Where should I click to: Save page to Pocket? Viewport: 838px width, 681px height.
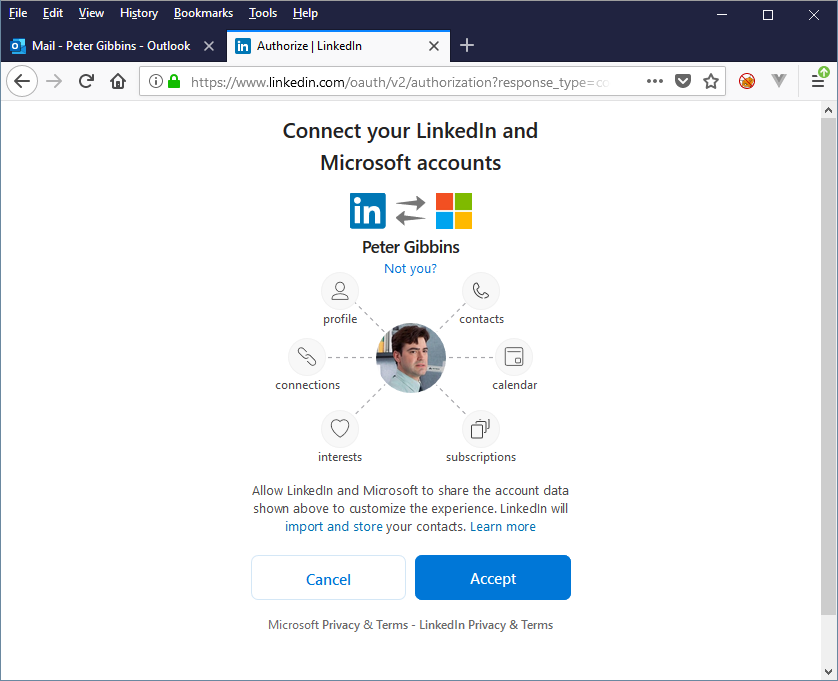tap(682, 81)
